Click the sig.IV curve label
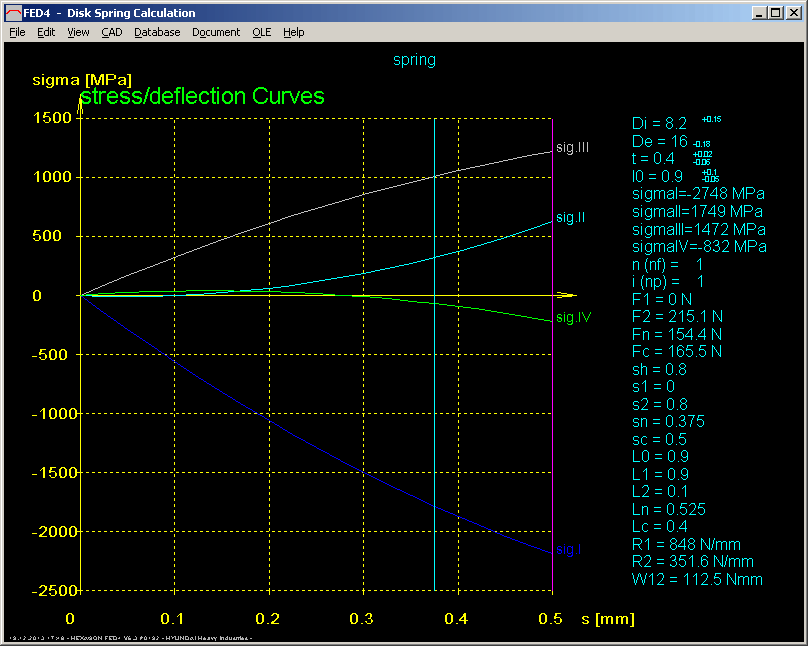The width and height of the screenshot is (808, 646). click(573, 318)
